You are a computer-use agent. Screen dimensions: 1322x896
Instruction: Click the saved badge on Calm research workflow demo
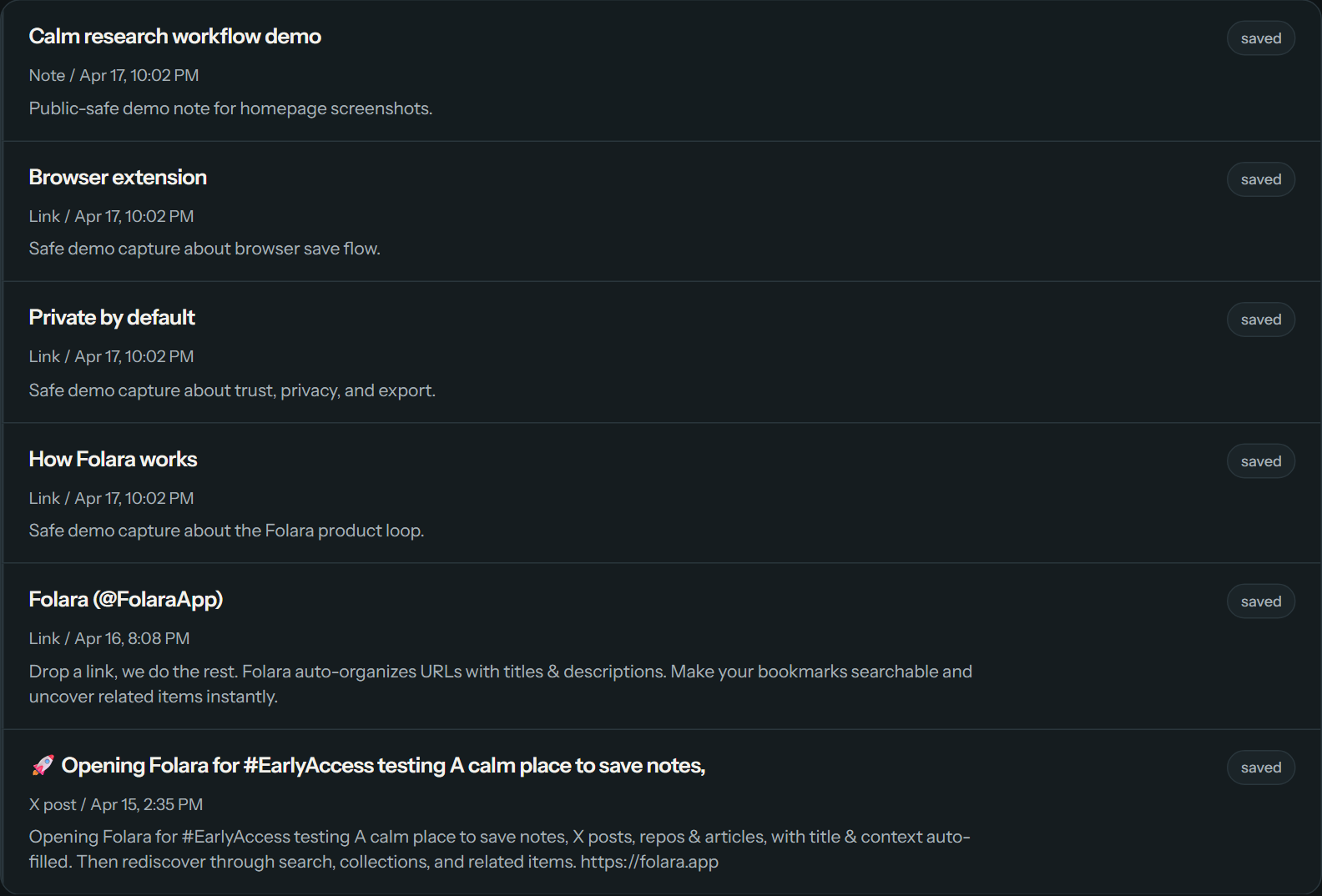[1260, 38]
